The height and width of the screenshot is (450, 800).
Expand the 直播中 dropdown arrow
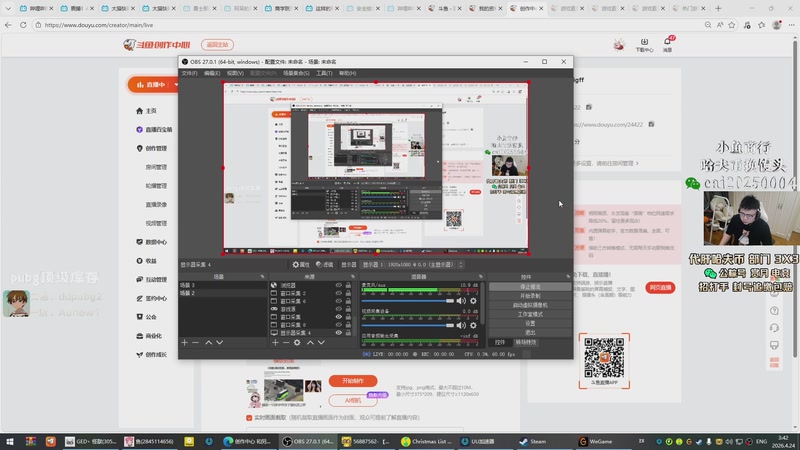[176, 85]
